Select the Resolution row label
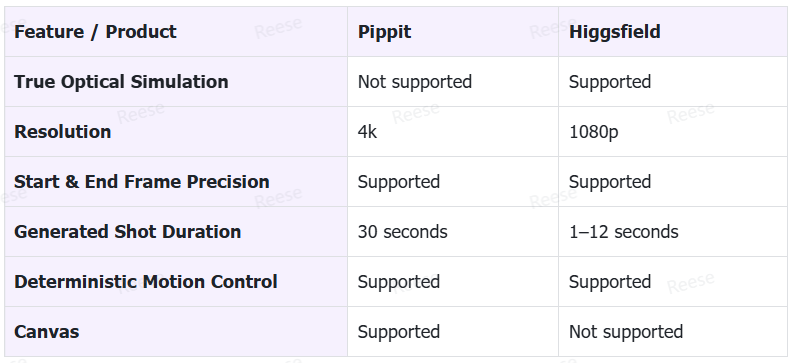The image size is (792, 363). [63, 132]
